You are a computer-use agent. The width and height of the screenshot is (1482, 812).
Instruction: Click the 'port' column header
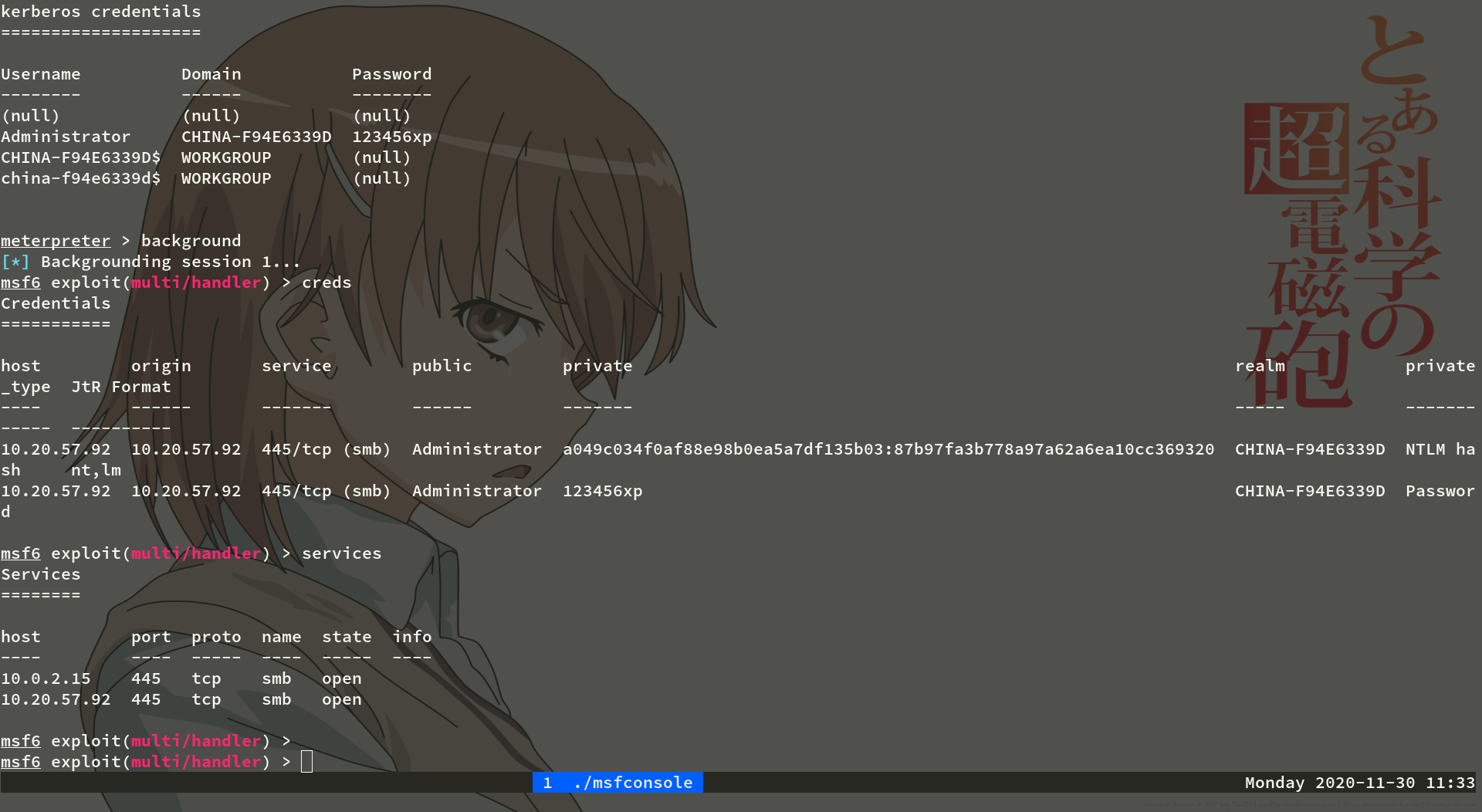click(x=151, y=637)
